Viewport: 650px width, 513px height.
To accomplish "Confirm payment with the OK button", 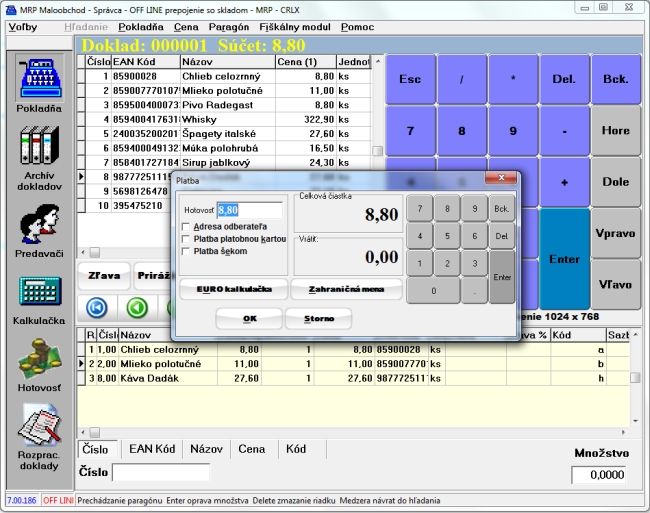I will pos(248,319).
